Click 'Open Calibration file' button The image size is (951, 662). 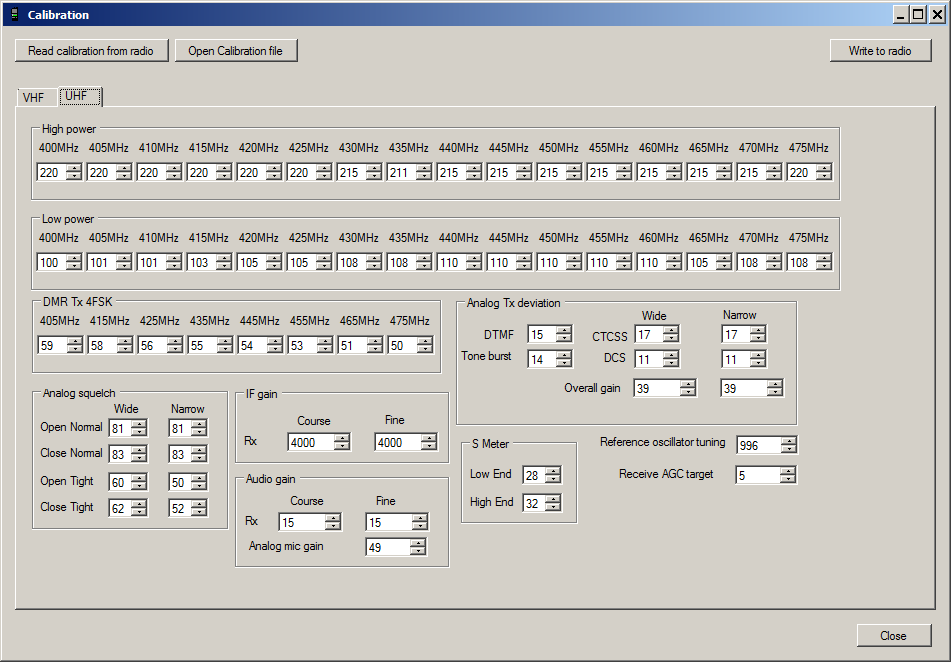236,51
